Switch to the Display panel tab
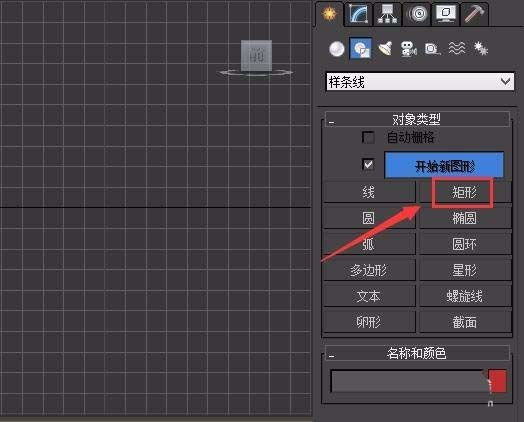 pyautogui.click(x=445, y=14)
